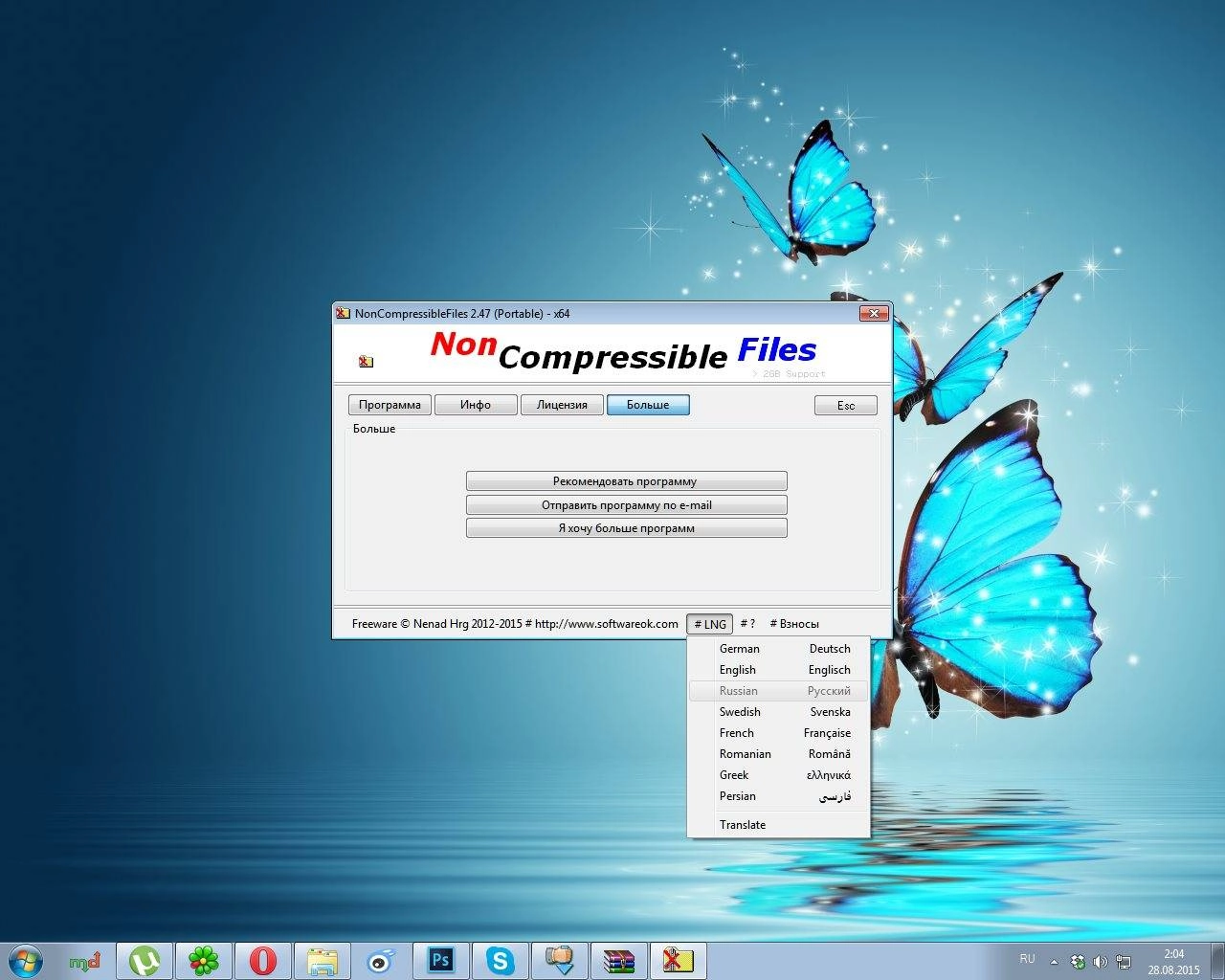Select Russian Русский language entry
The width and height of the screenshot is (1225, 980).
[778, 691]
